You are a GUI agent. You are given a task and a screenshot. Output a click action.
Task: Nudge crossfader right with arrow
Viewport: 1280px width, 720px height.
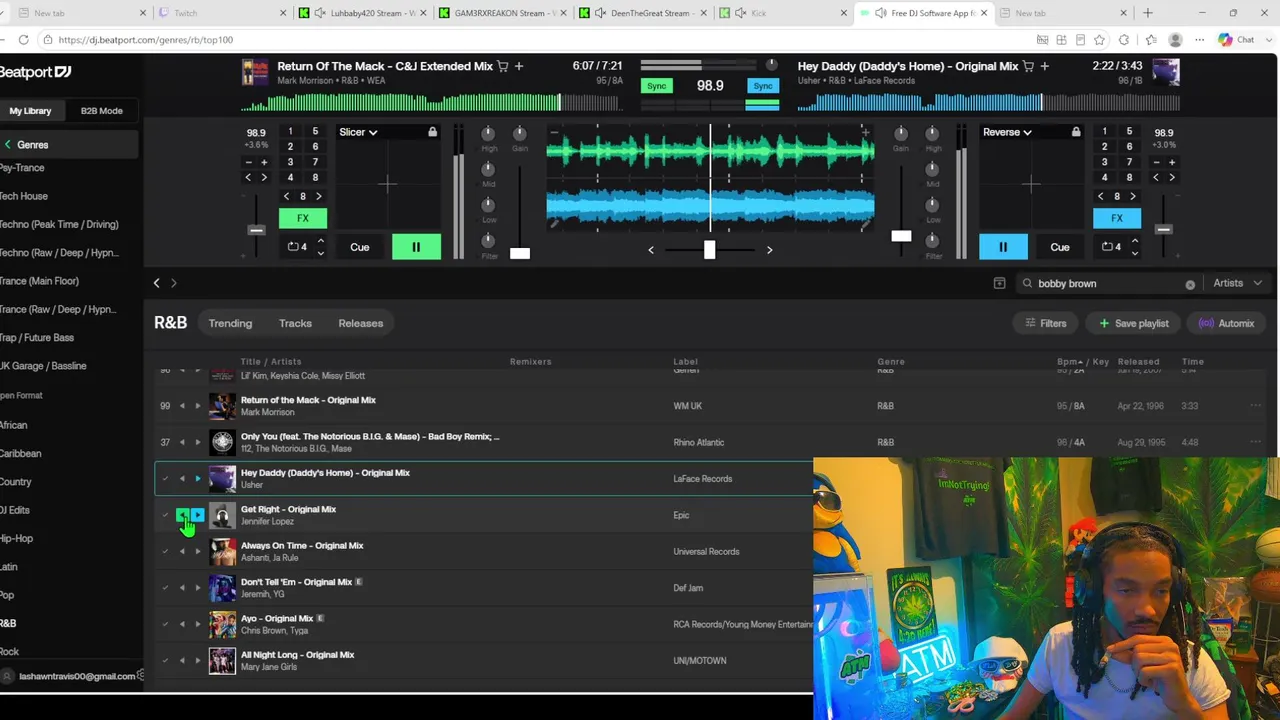[x=769, y=250]
